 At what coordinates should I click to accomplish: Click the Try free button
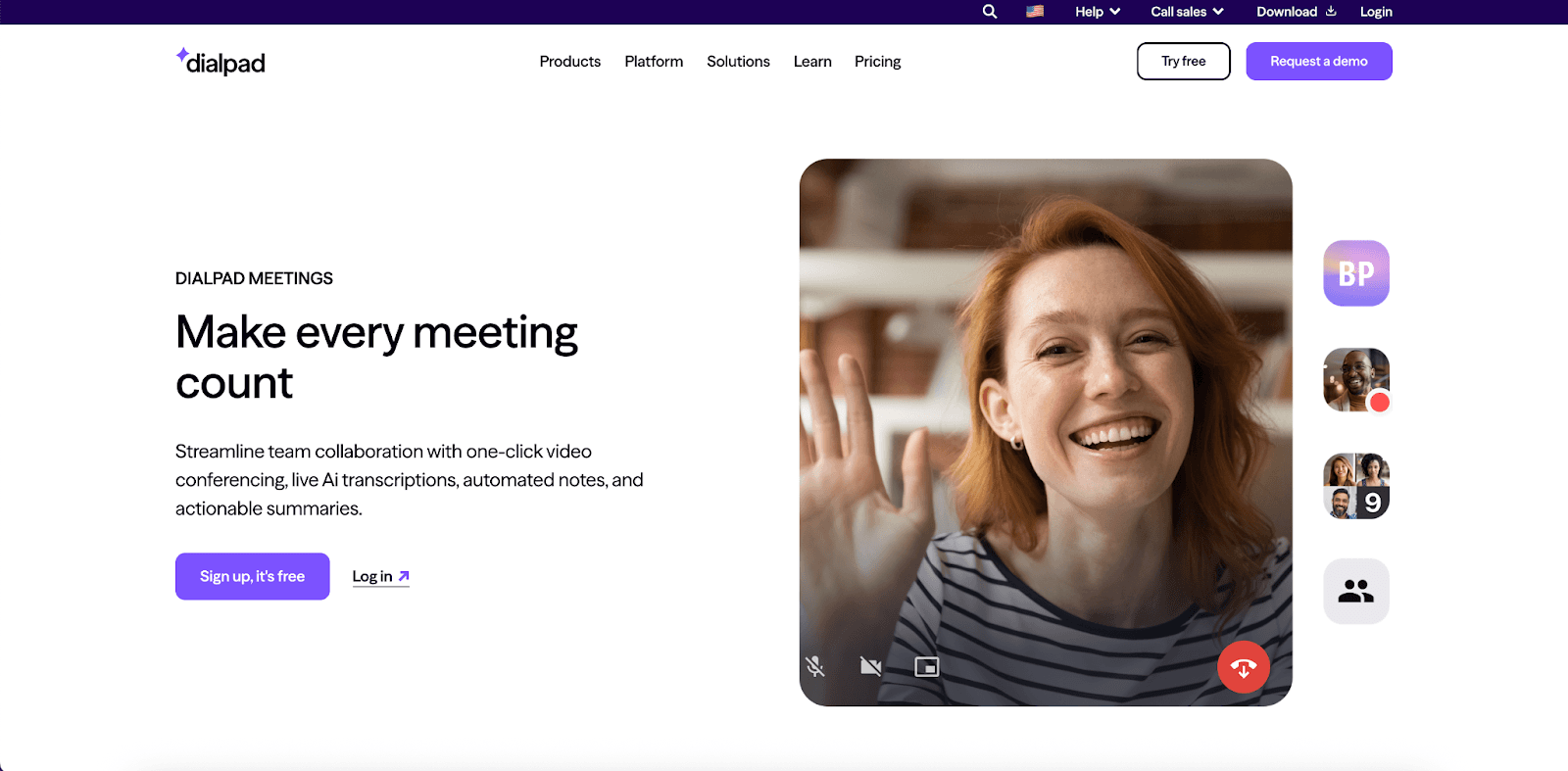1184,61
